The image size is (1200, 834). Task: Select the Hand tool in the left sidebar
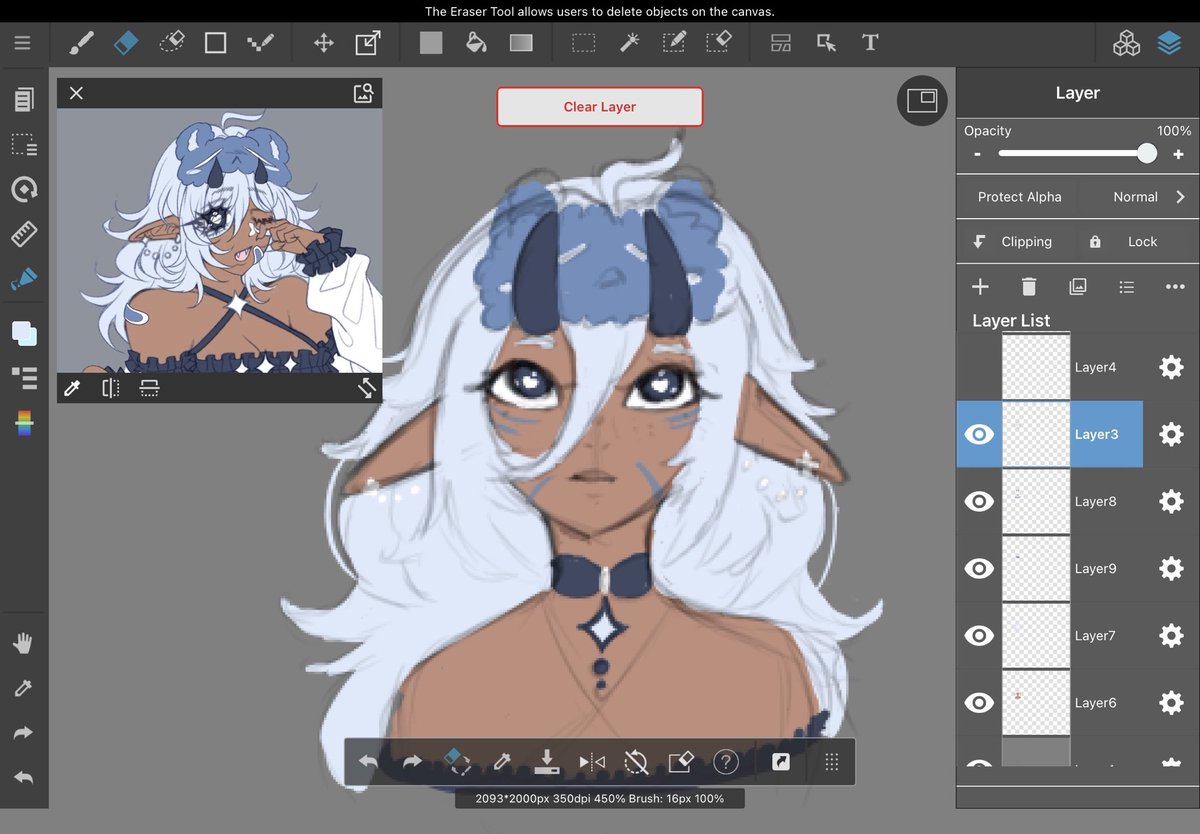coord(23,642)
